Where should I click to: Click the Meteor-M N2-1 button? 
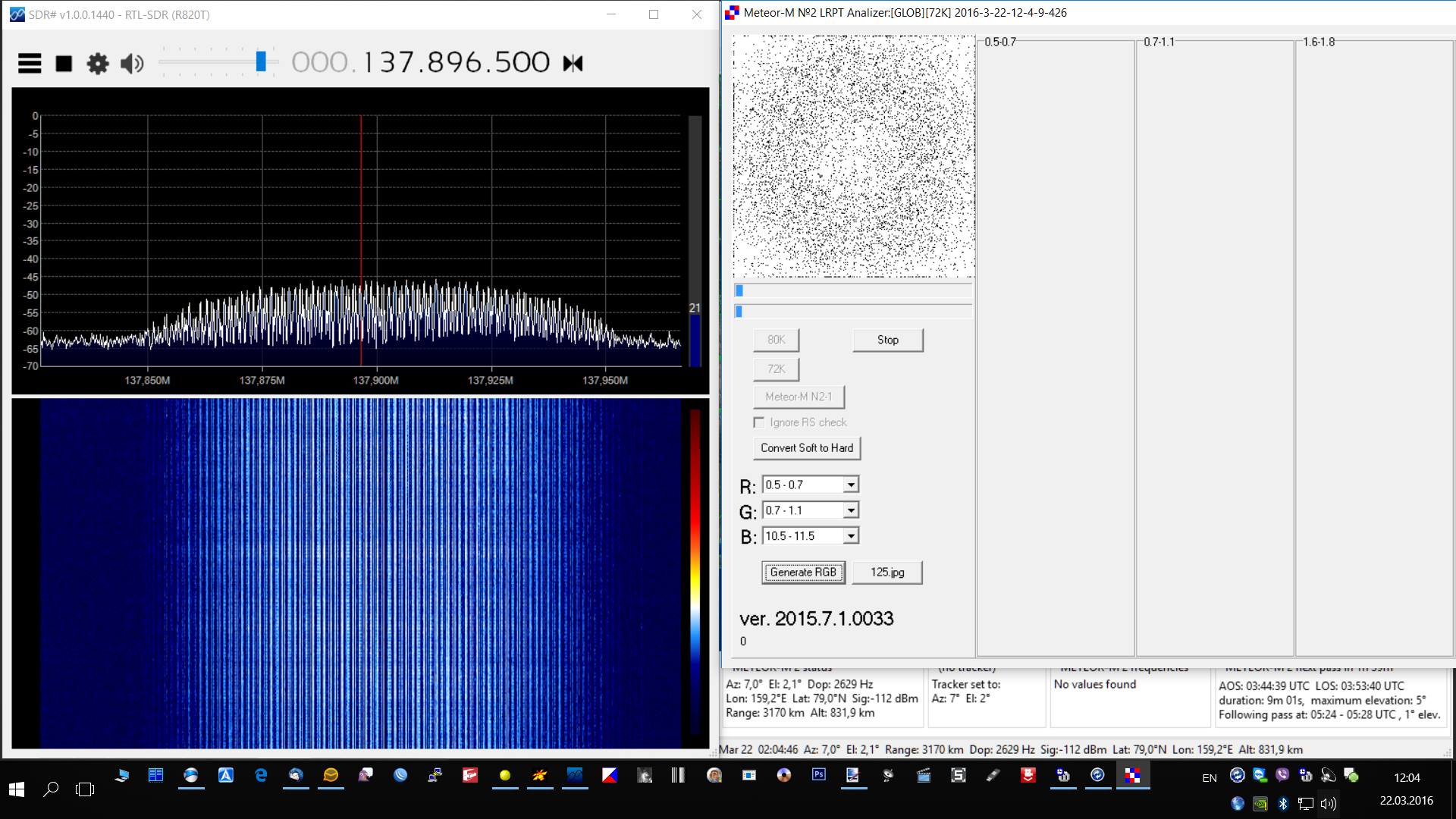(x=799, y=397)
